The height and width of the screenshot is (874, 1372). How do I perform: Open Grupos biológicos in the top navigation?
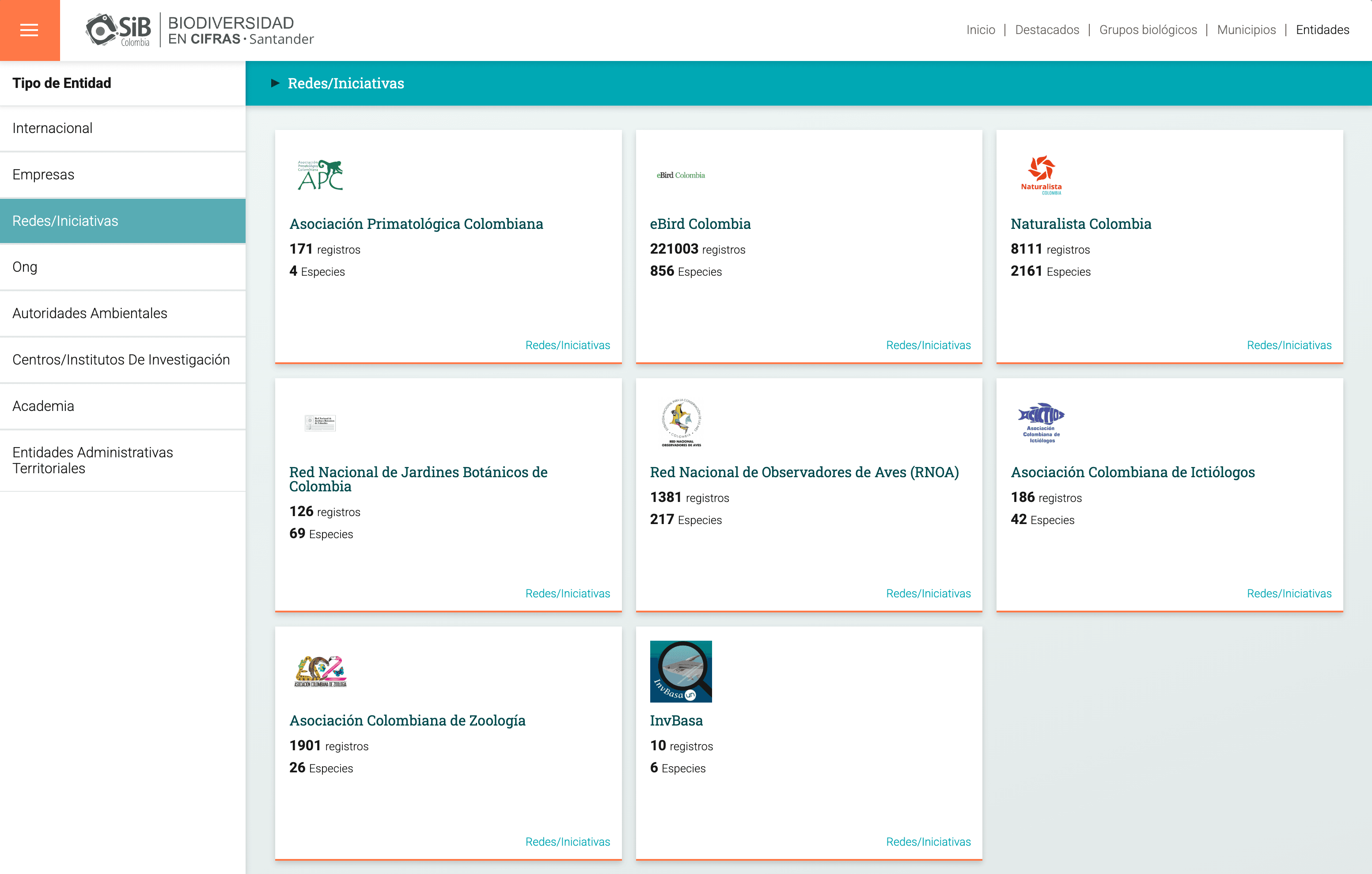pos(1148,30)
